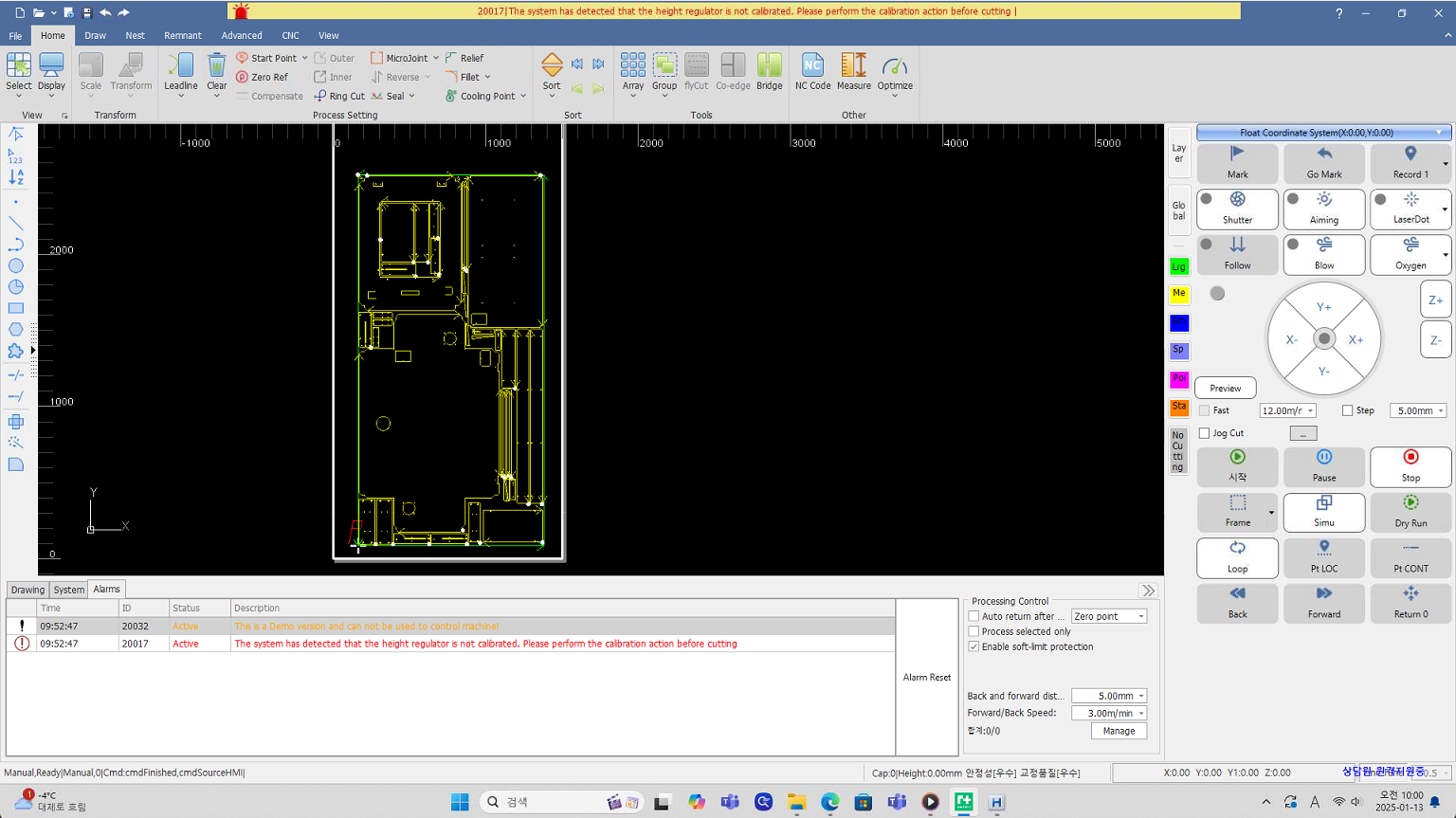
Task: Open the System log tab
Action: [68, 590]
